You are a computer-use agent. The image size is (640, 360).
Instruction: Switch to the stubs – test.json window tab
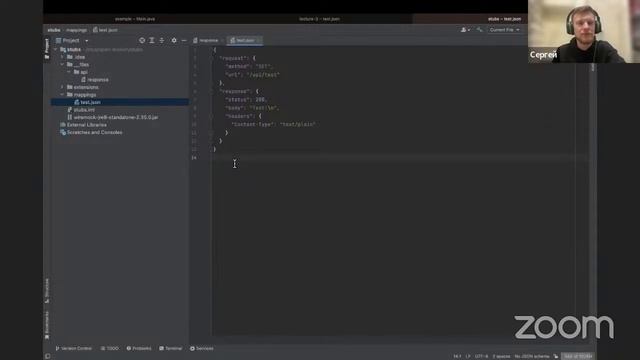(504, 19)
